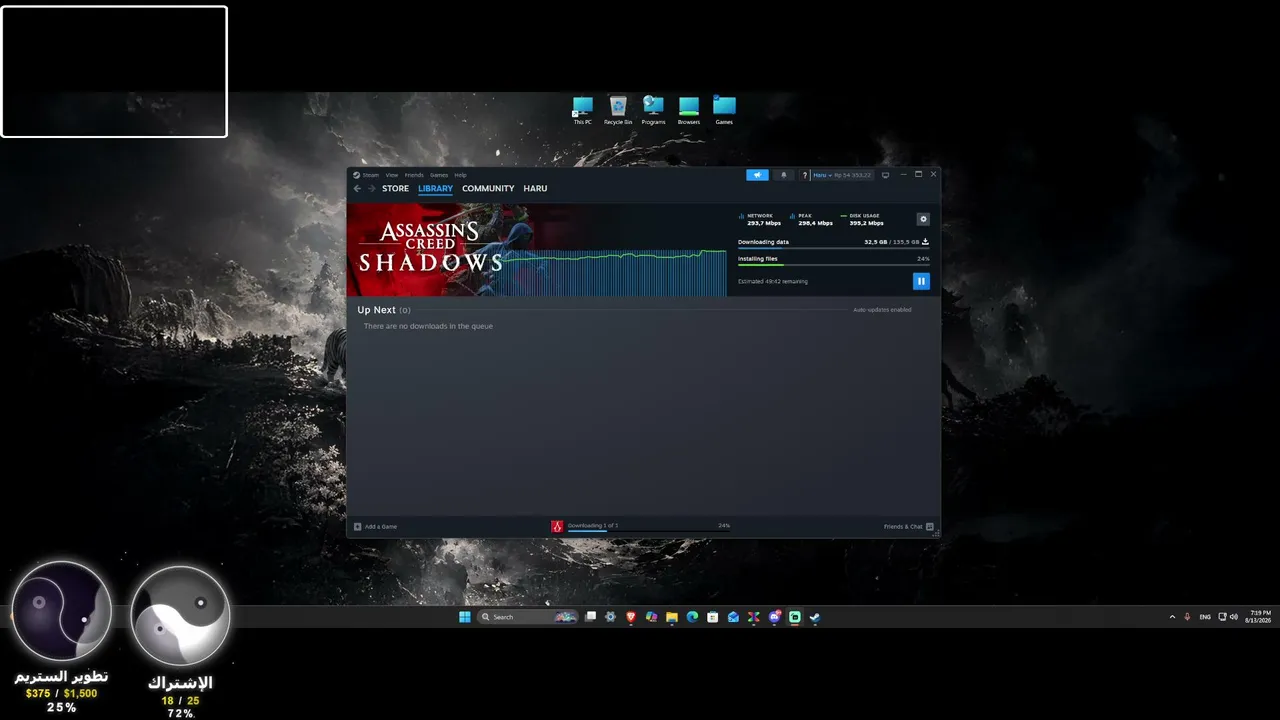The width and height of the screenshot is (1280, 720).
Task: Open Task View on taskbar
Action: (591, 617)
